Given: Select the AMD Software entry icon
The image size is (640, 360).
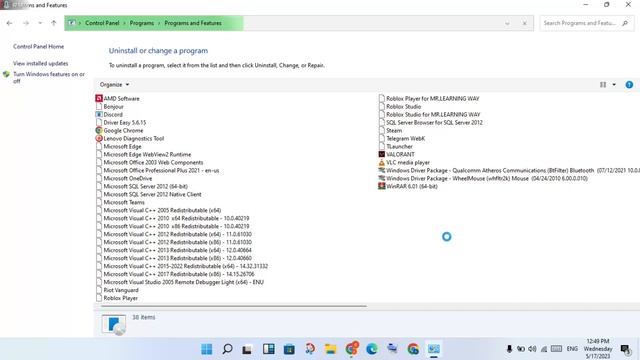Looking at the screenshot, I should [99, 98].
